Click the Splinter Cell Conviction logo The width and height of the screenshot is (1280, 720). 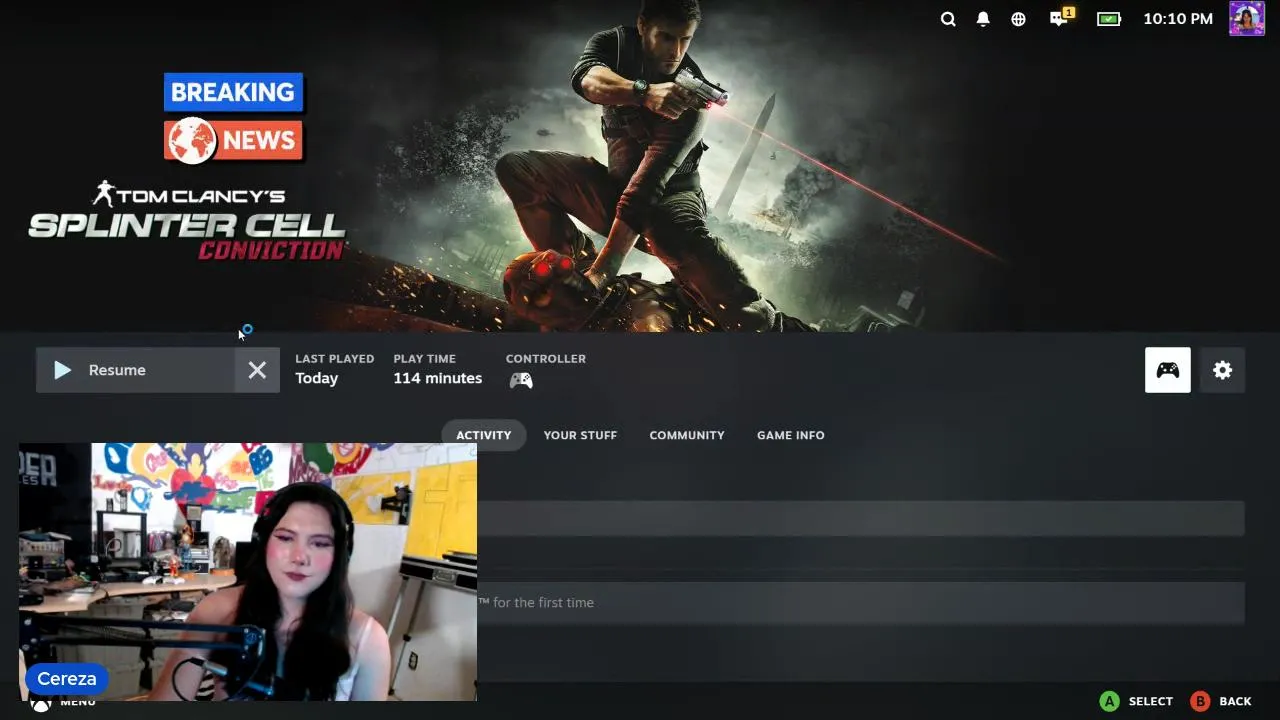187,221
